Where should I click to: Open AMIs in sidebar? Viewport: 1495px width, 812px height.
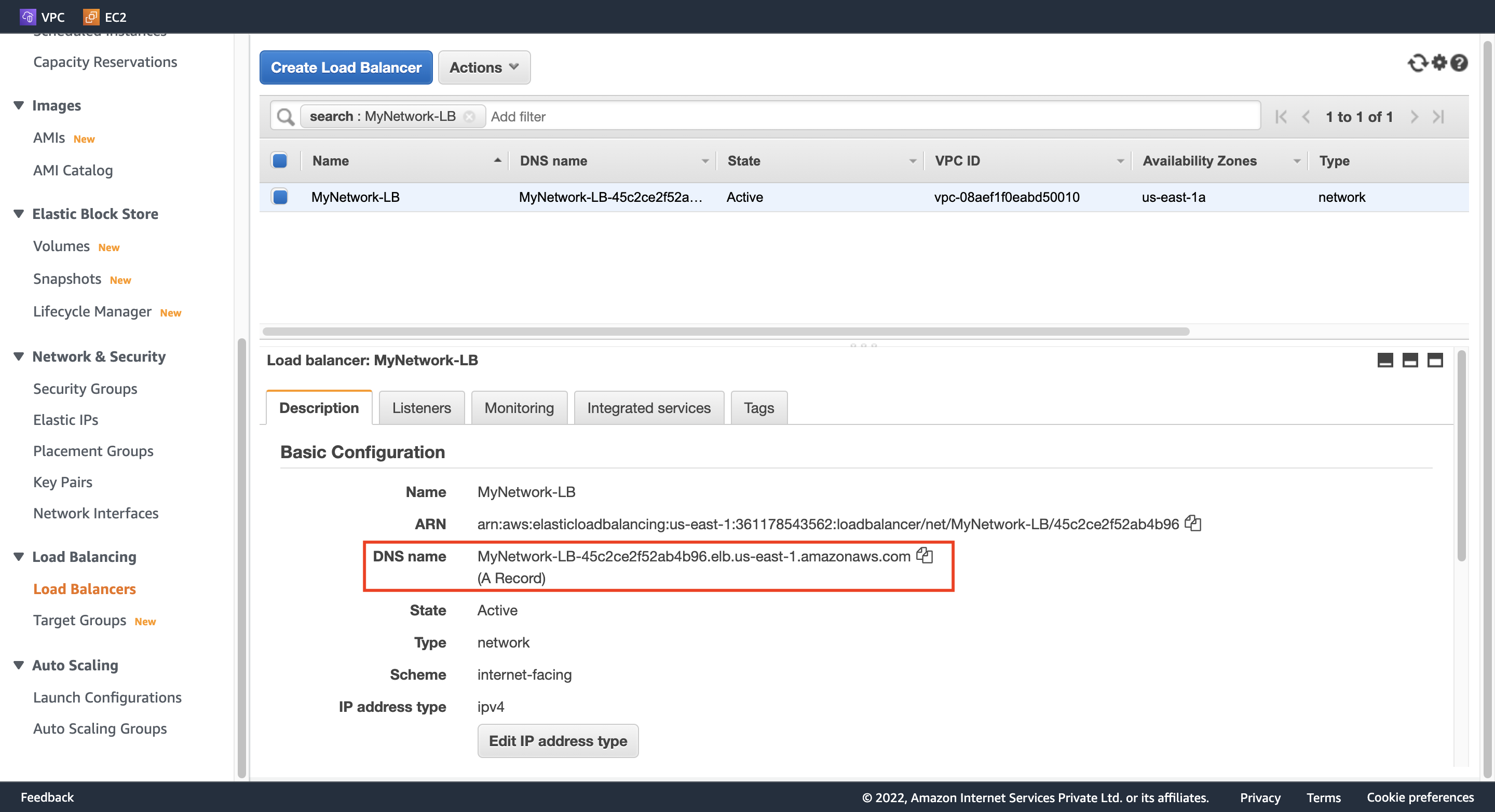point(49,138)
